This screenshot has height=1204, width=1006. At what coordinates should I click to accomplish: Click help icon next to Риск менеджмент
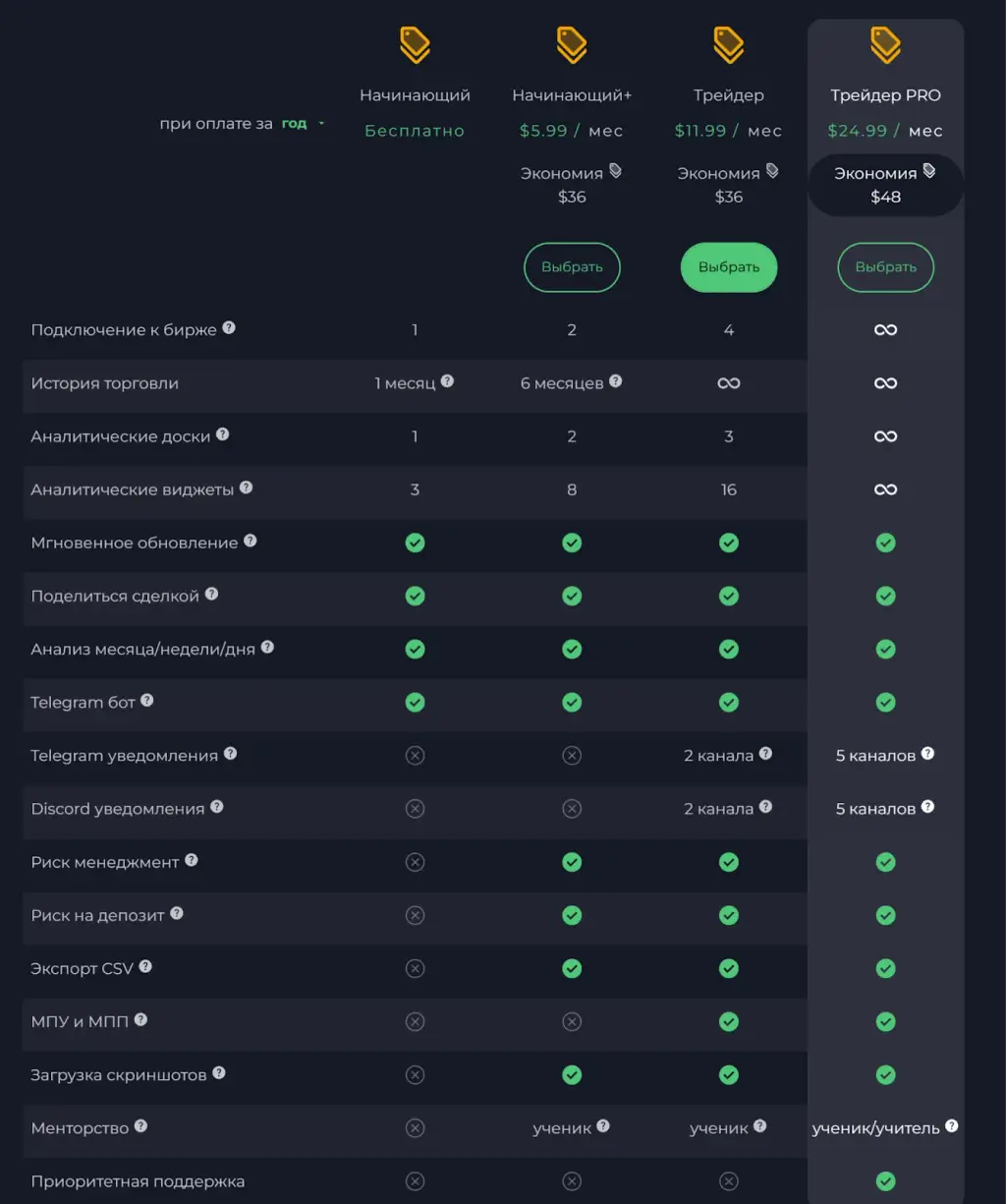tap(192, 860)
